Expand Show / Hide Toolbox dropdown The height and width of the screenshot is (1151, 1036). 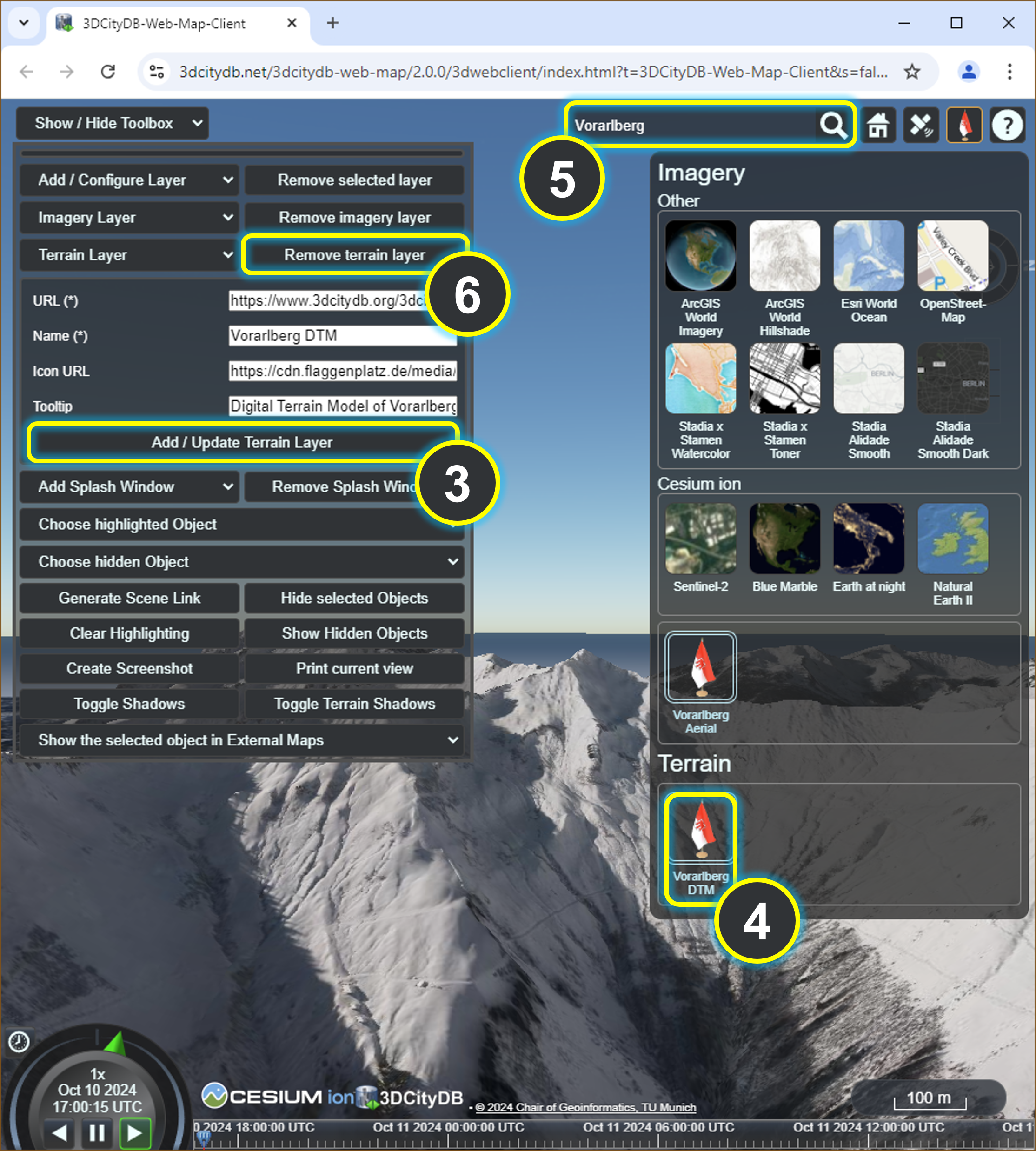112,123
